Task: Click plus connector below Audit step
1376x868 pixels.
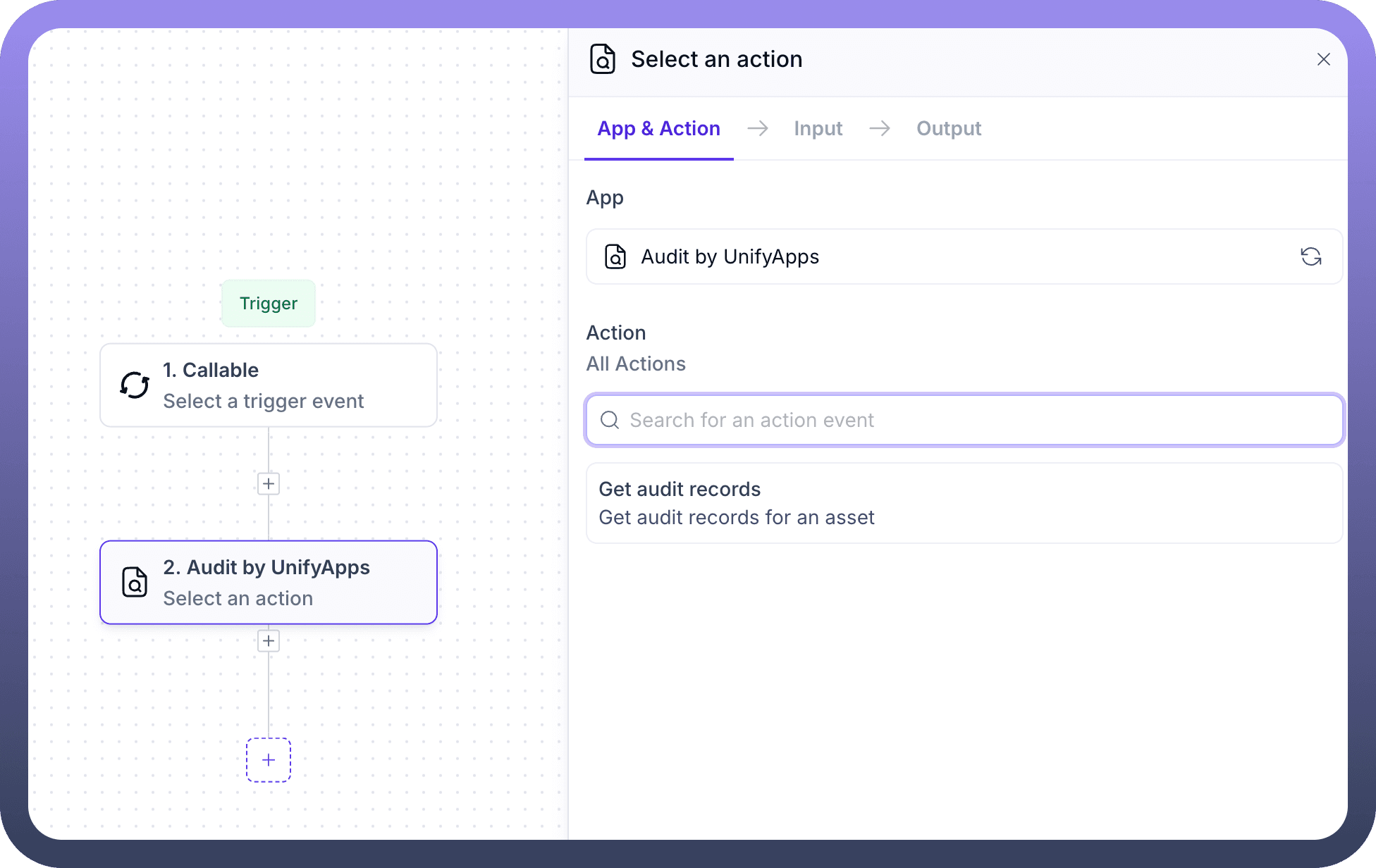Action: 269,640
